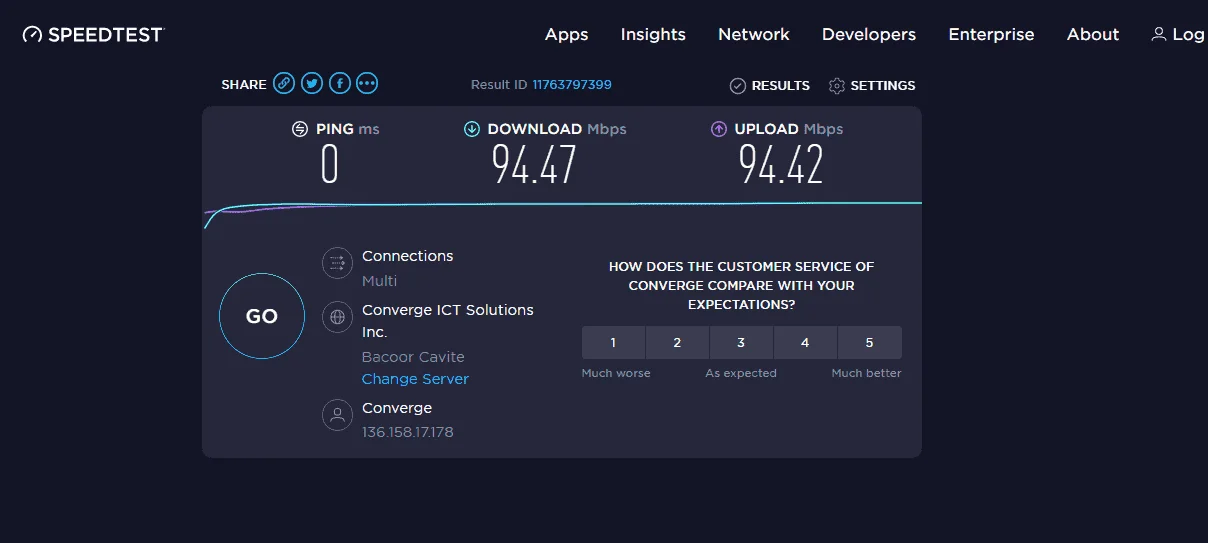Screen dimensions: 1208x543
Task: Rate customer service 5
Action: 869,342
